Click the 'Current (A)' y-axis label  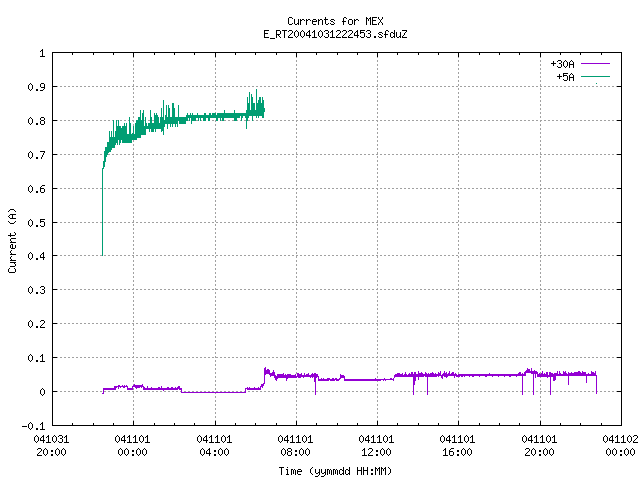[x=12, y=240]
